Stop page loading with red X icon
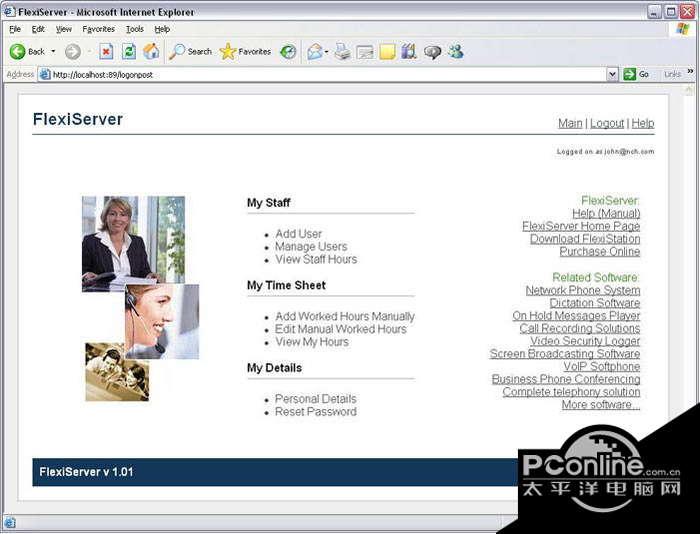This screenshot has width=700, height=534. click(x=106, y=52)
